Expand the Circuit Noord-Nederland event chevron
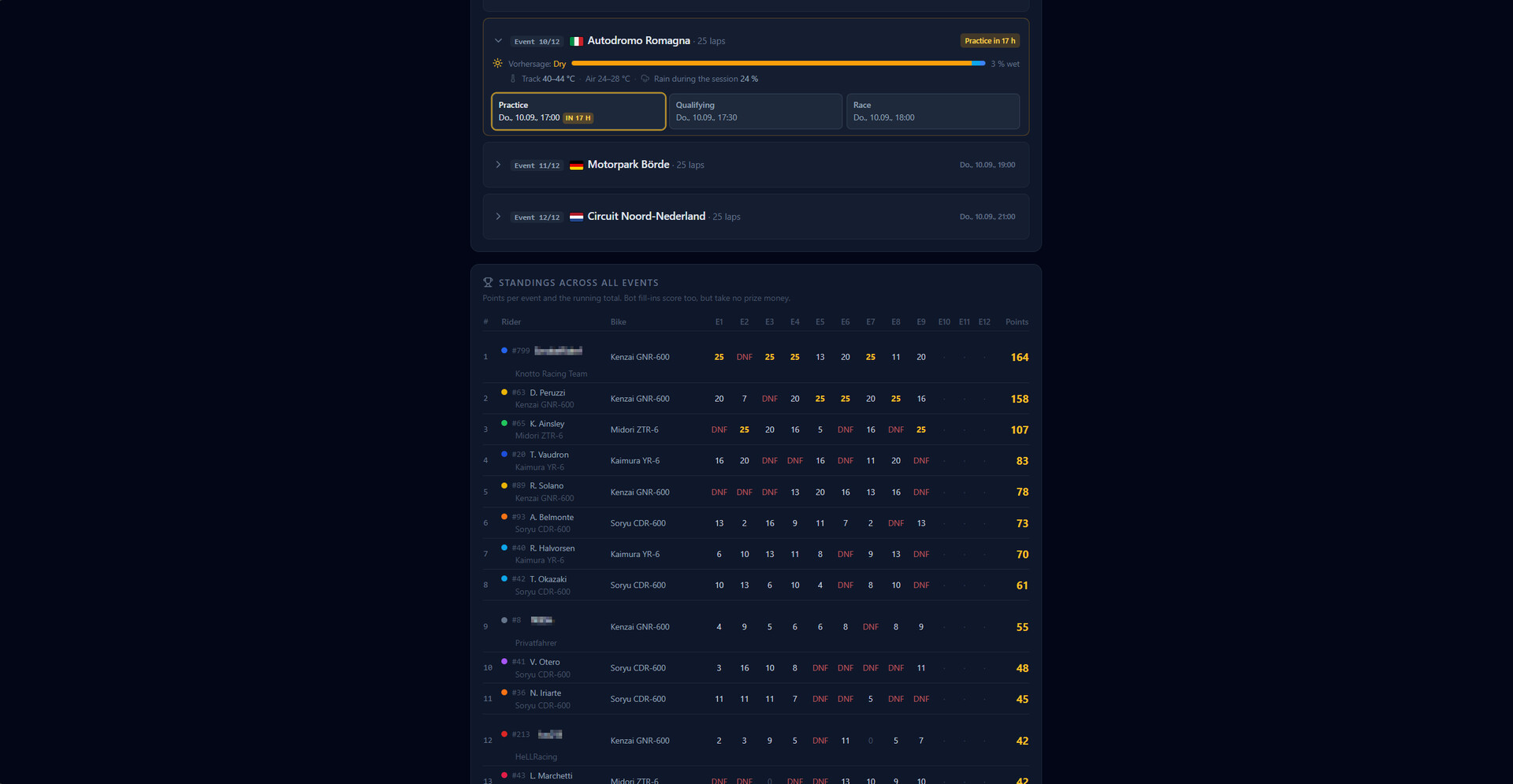 [x=498, y=217]
